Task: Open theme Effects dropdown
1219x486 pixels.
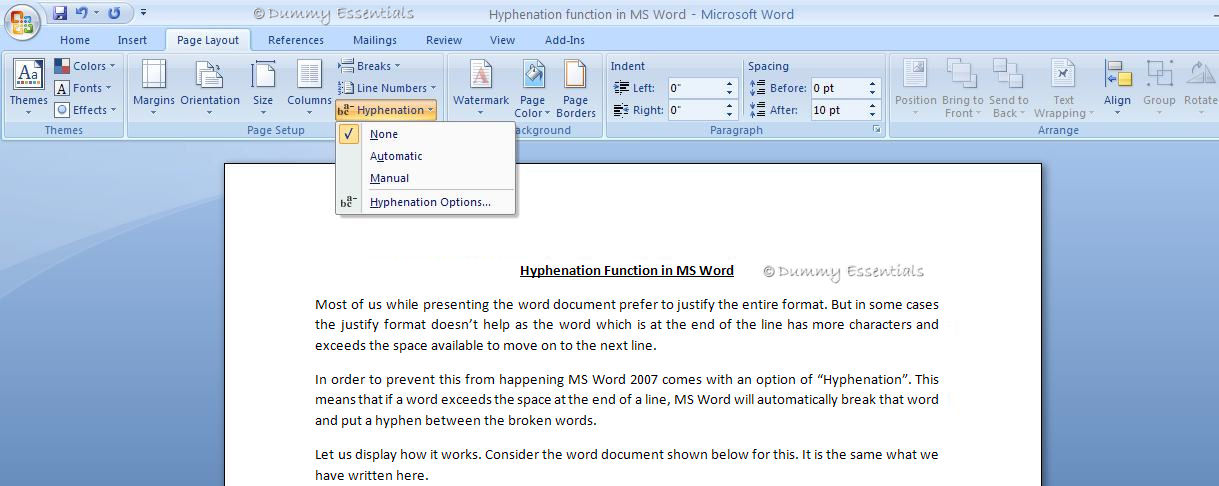Action: click(85, 110)
